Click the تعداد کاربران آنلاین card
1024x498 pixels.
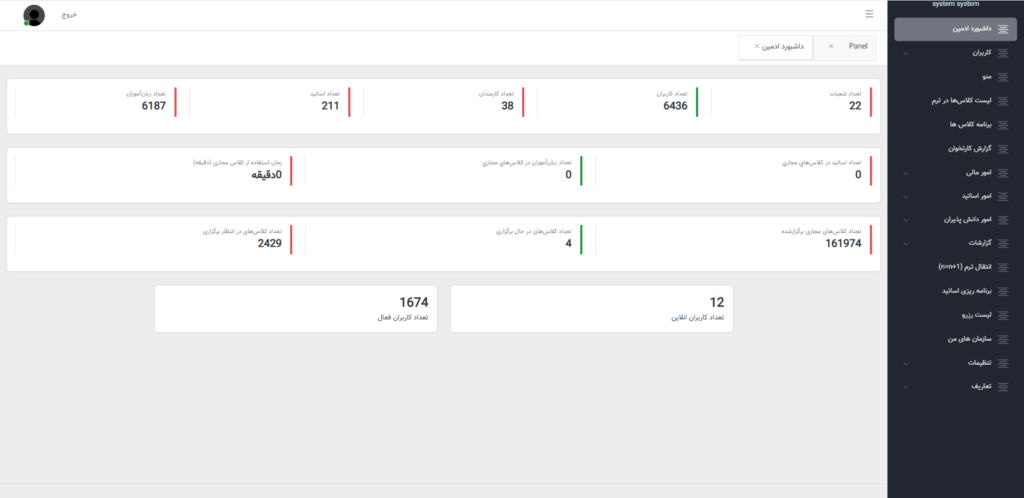pyautogui.click(x=591, y=308)
